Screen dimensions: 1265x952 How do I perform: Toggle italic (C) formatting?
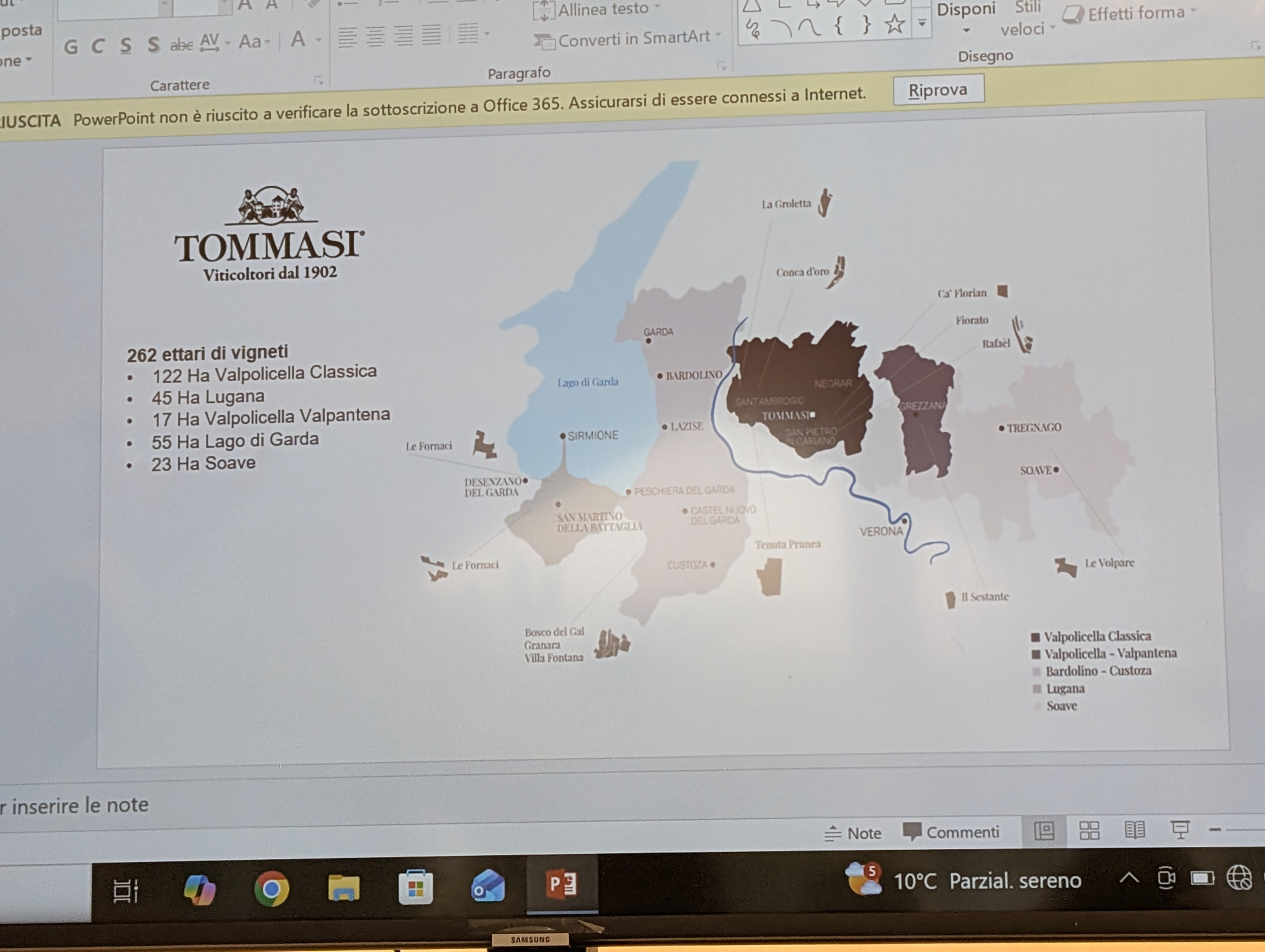pos(98,46)
